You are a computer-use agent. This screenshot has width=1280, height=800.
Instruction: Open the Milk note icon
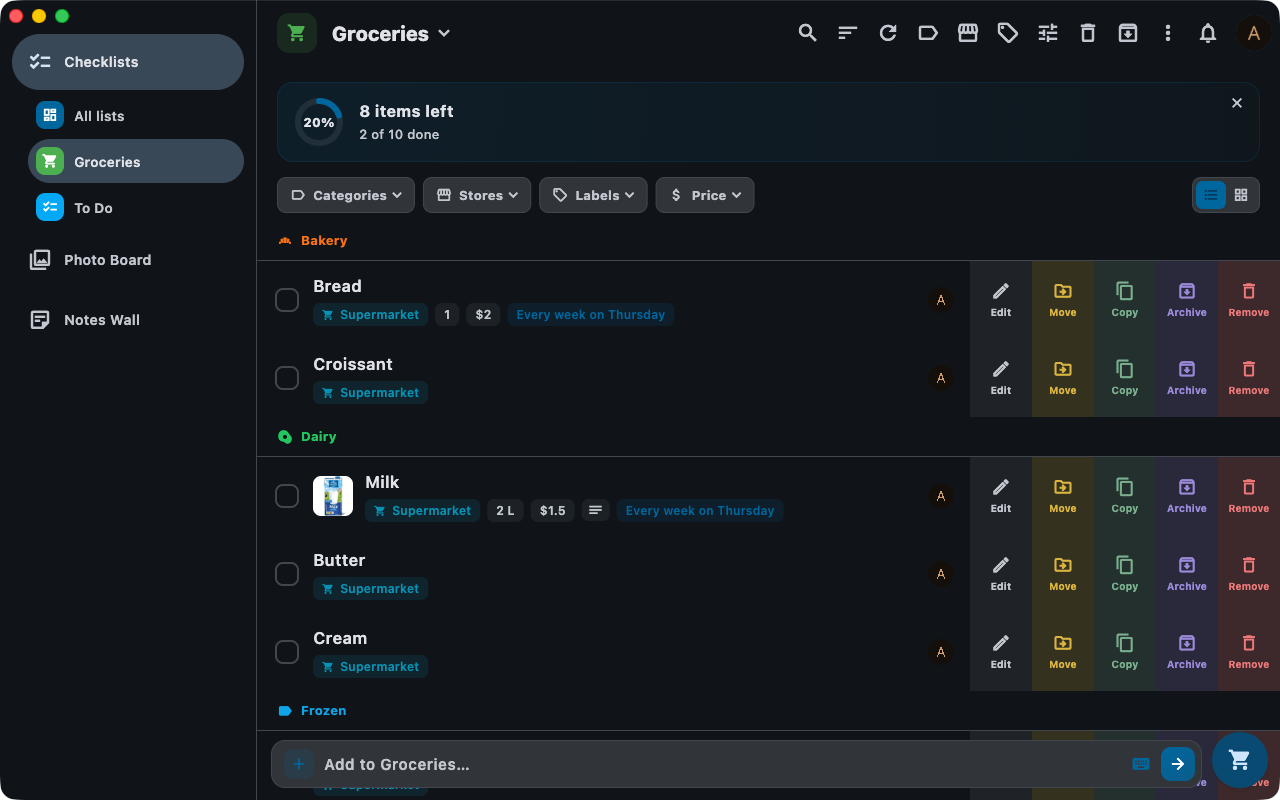[x=595, y=511]
